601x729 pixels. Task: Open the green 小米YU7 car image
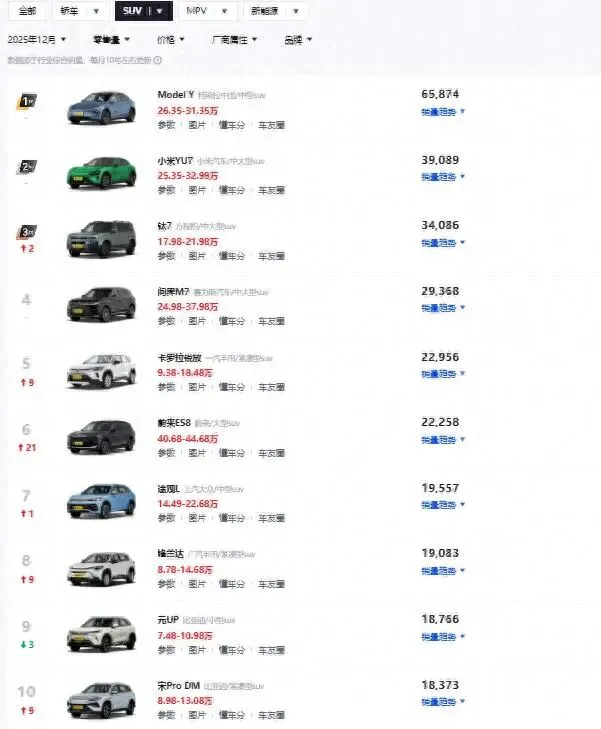pyautogui.click(x=100, y=173)
